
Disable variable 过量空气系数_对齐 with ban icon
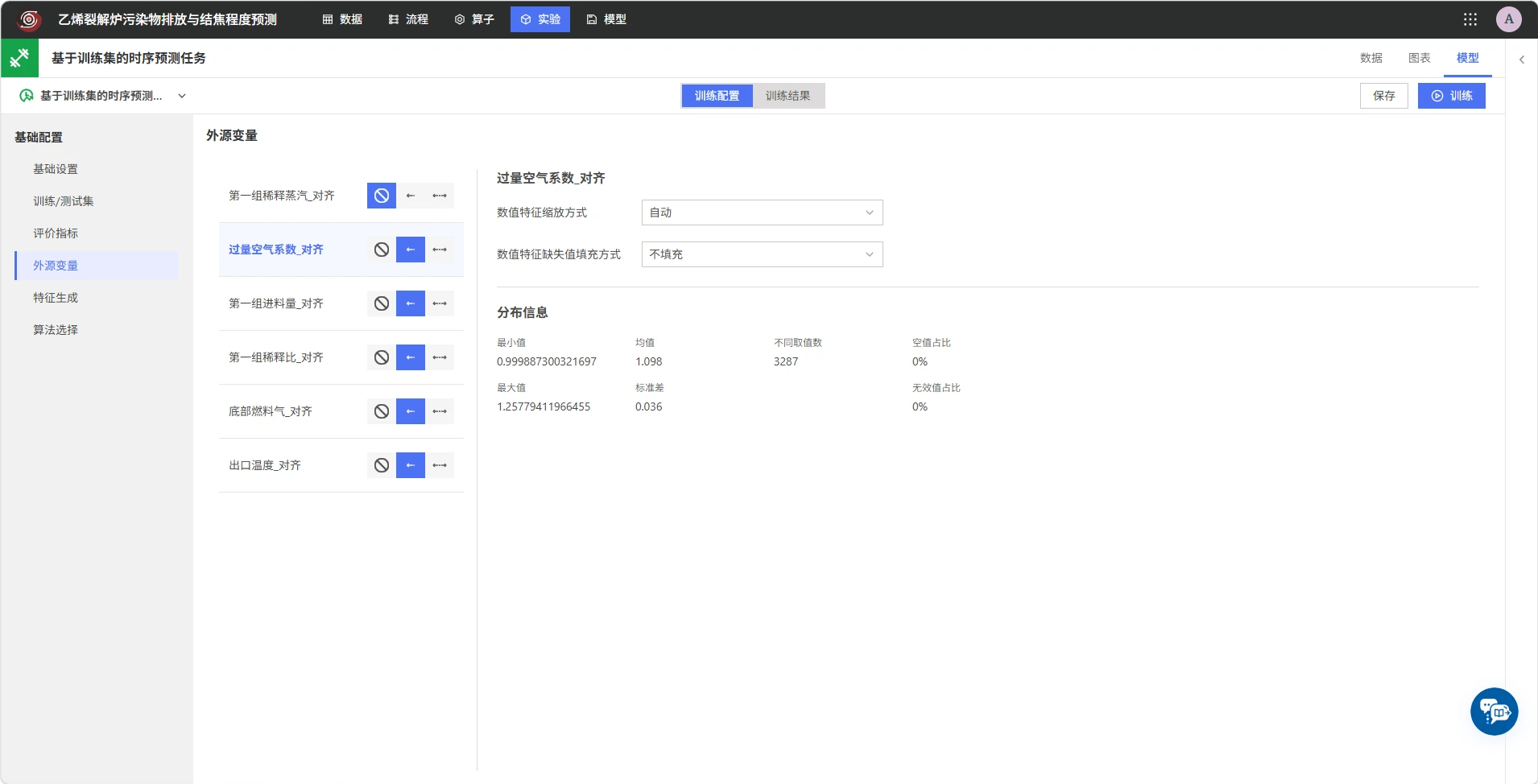382,250
